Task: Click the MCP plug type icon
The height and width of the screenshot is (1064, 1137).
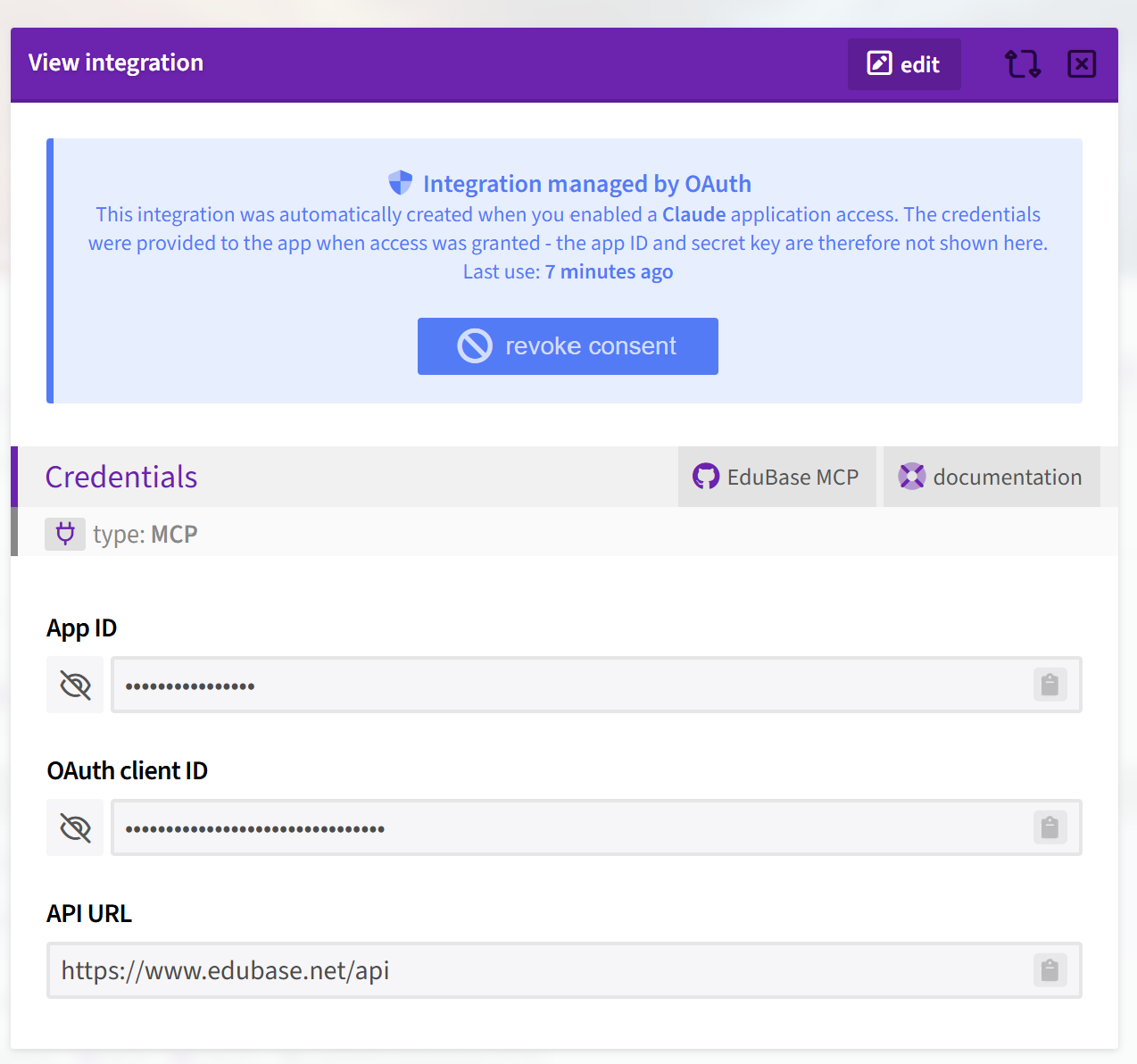Action: pyautogui.click(x=65, y=534)
